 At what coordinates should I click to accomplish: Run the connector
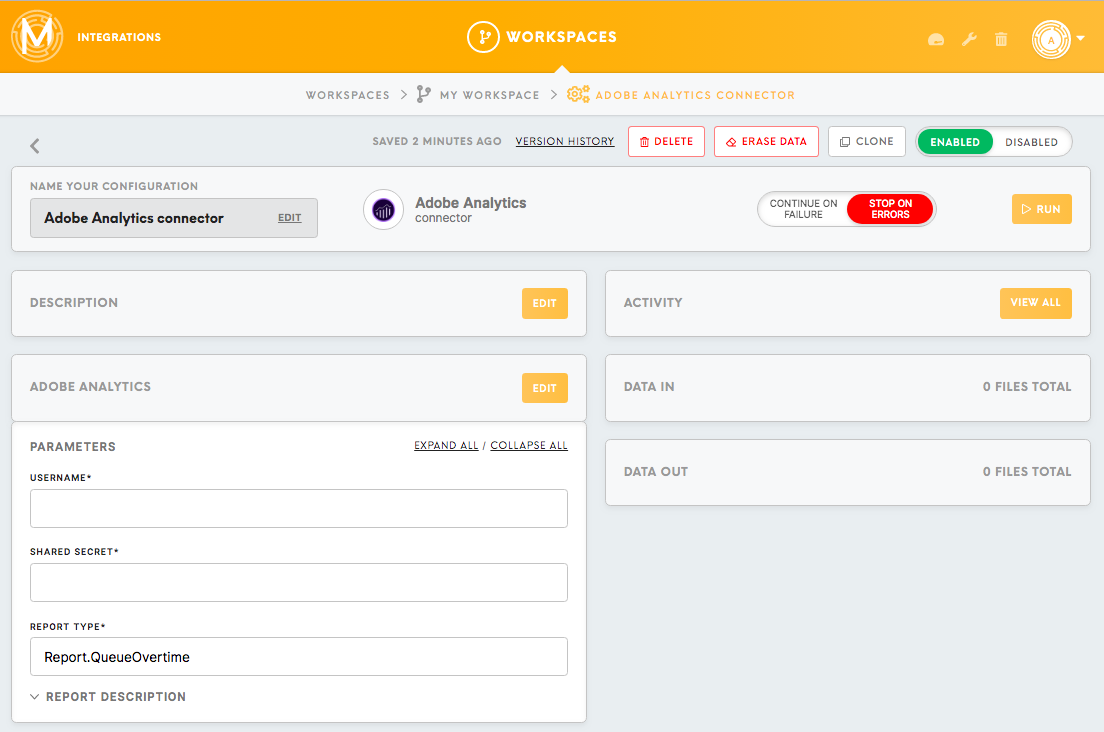(1041, 209)
